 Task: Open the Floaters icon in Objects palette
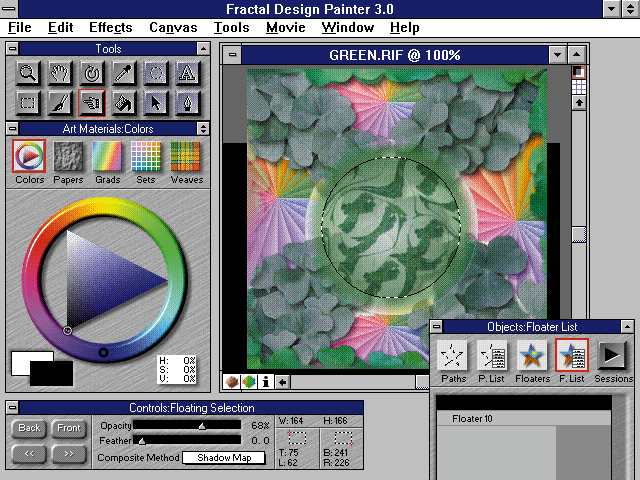(531, 356)
